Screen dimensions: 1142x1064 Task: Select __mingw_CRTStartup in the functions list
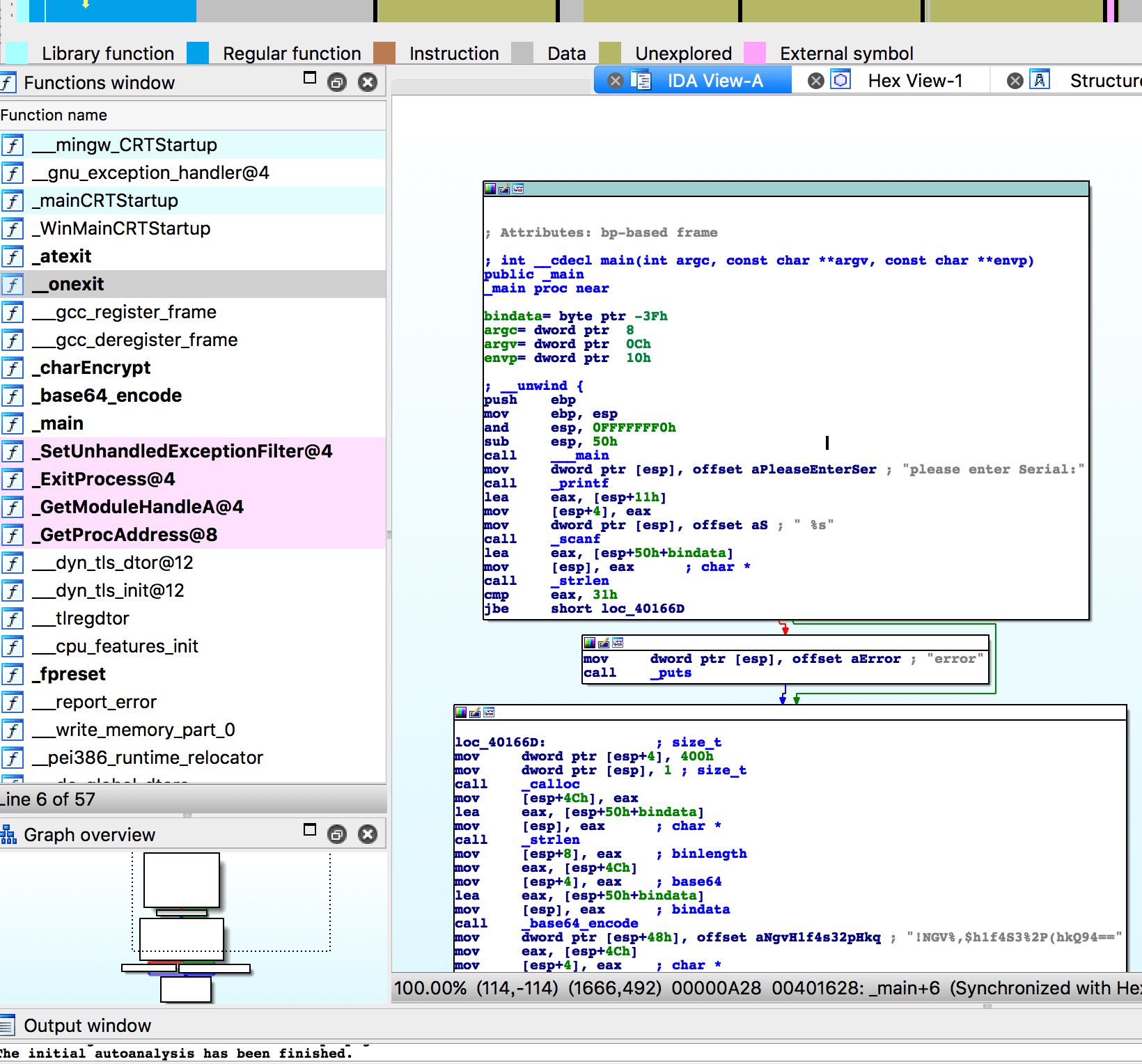pyautogui.click(x=193, y=145)
